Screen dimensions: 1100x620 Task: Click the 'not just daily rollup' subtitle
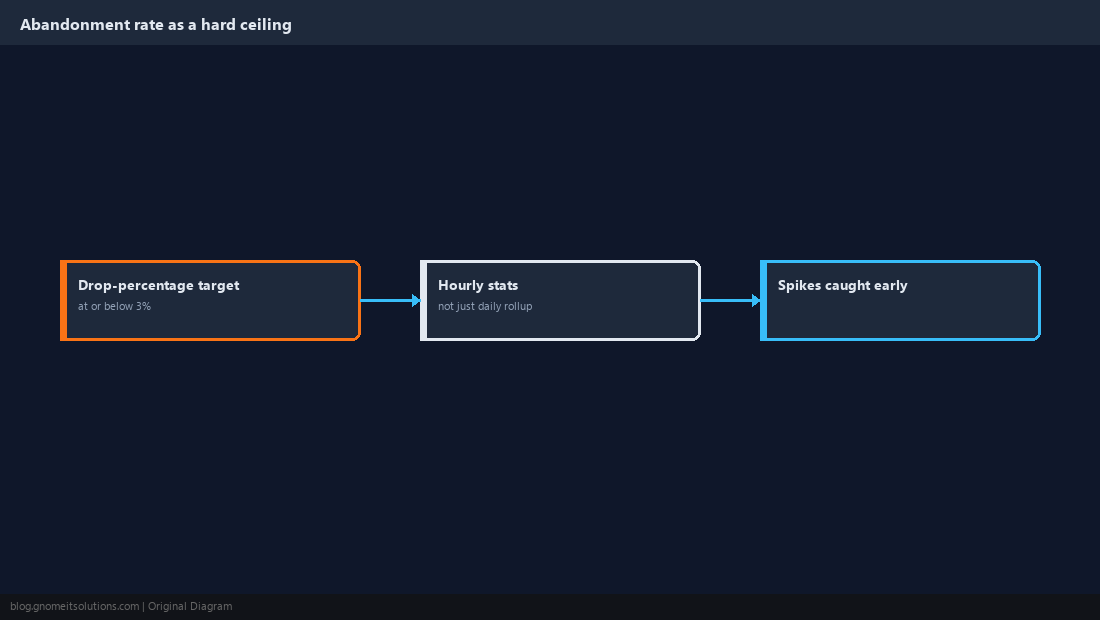tap(485, 306)
